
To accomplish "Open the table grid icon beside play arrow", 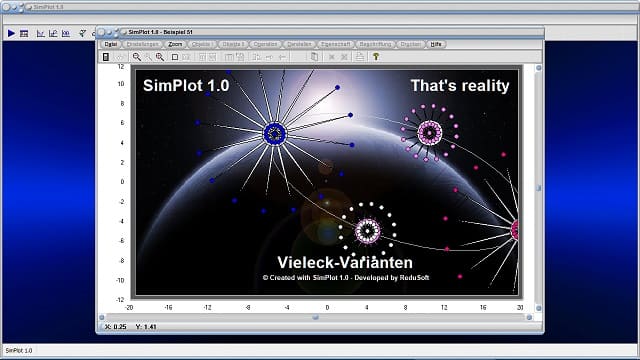I will pos(24,33).
